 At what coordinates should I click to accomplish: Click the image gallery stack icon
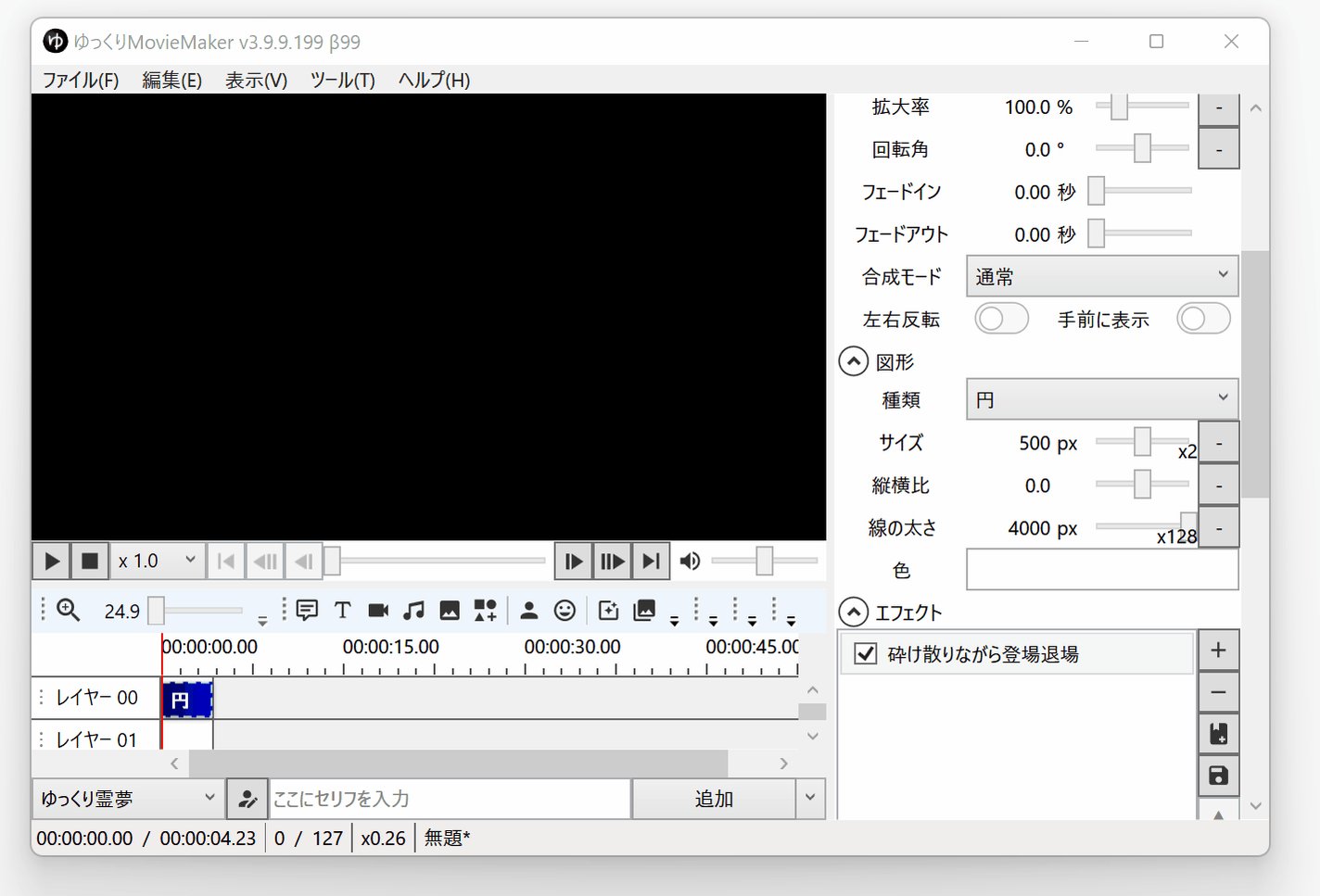coord(644,610)
